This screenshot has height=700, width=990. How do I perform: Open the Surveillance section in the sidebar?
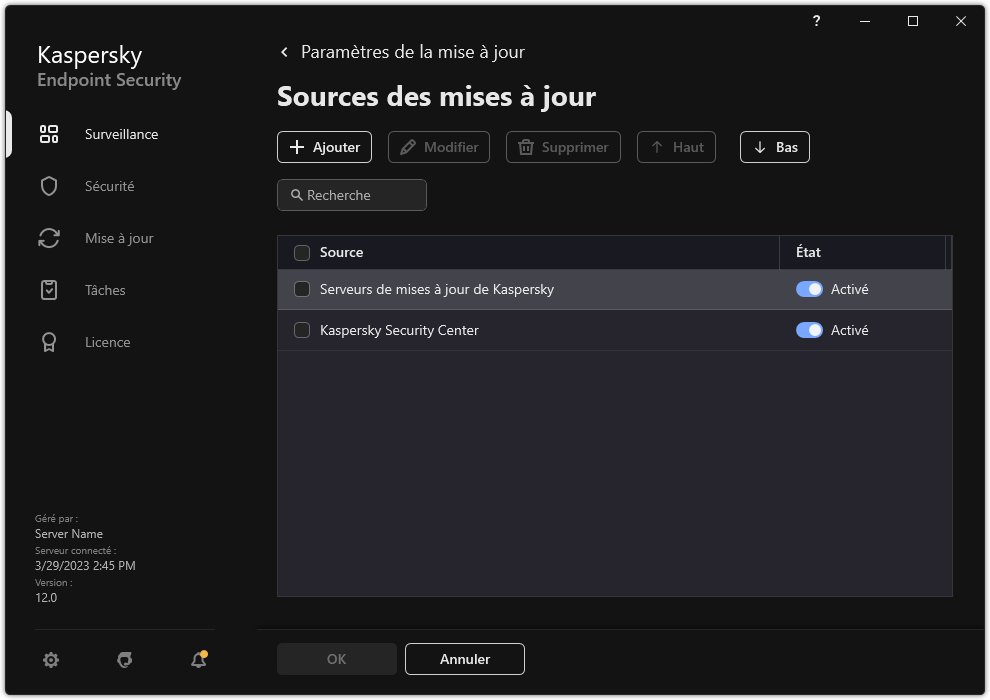click(120, 134)
